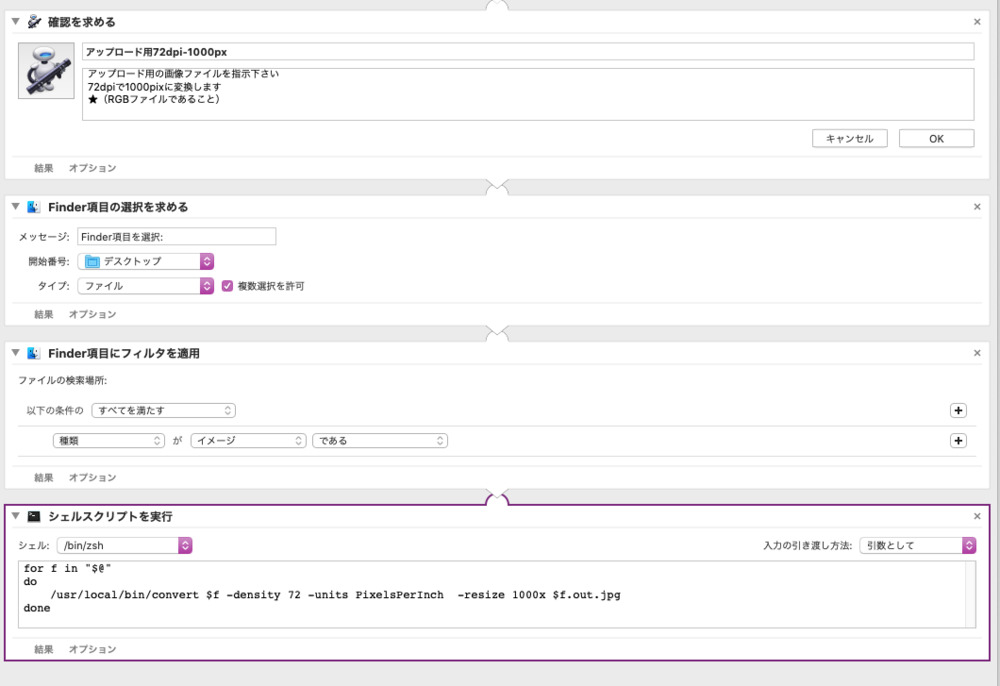
Task: Remove the 確認を求める action with its X
Action: coord(977,21)
